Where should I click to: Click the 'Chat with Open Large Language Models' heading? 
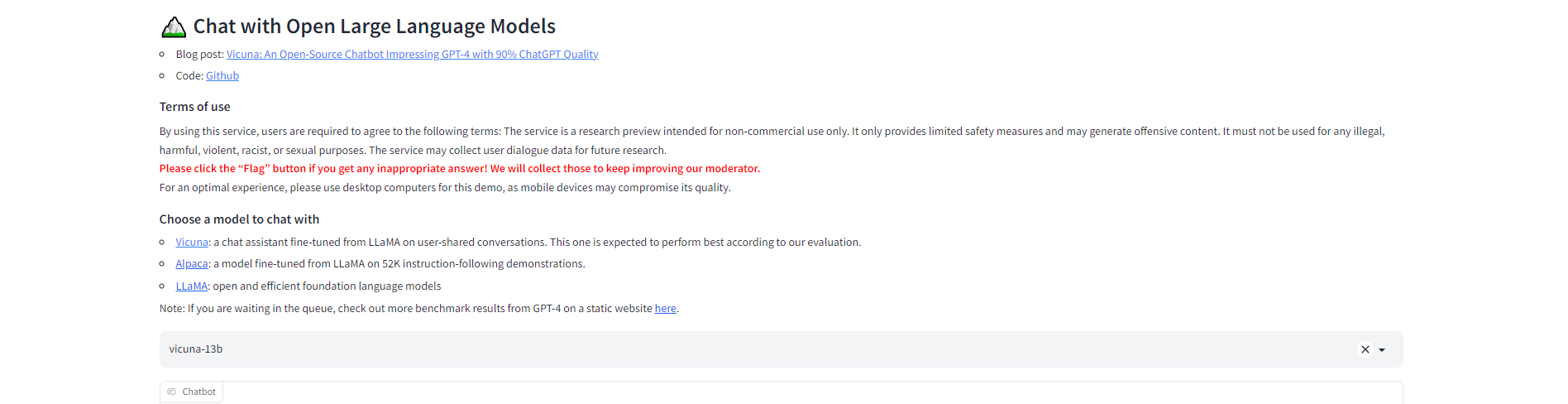point(374,26)
